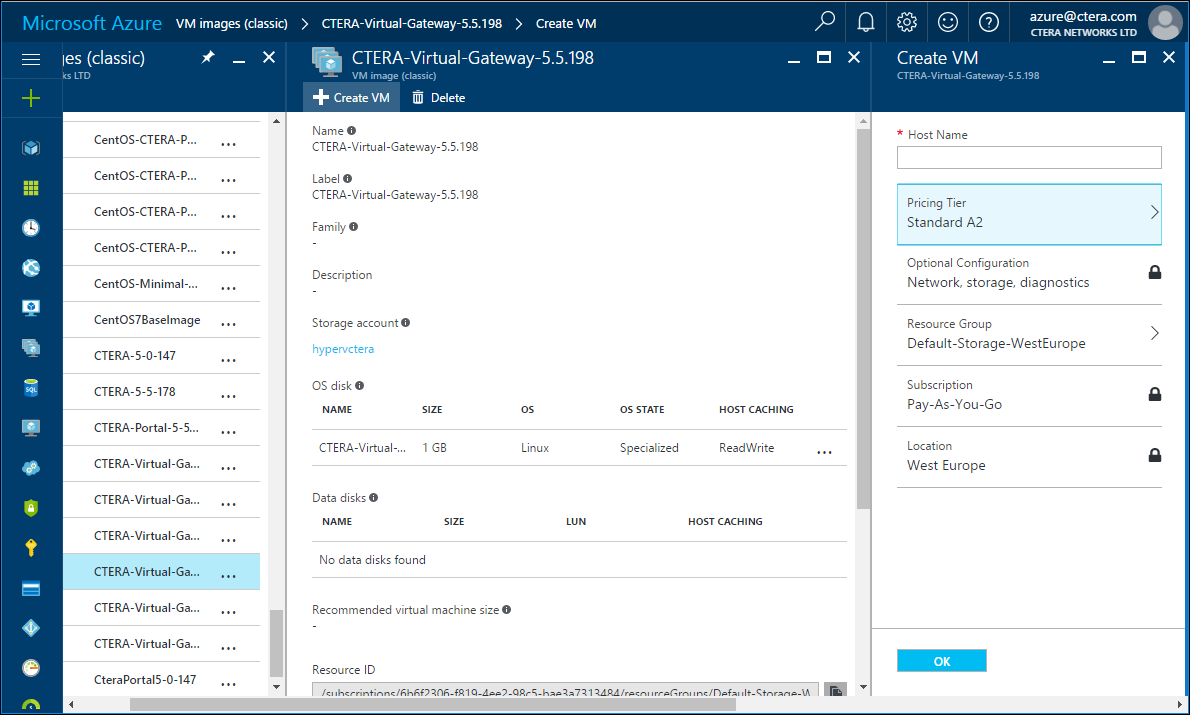1190x715 pixels.
Task: Click the info icon next to Storage account
Action: (405, 323)
